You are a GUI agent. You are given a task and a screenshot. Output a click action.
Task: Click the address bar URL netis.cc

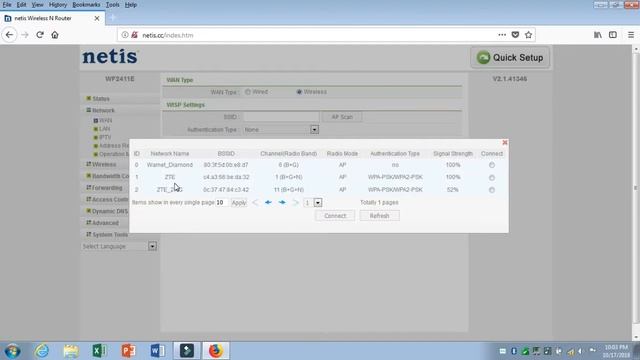click(x=167, y=35)
